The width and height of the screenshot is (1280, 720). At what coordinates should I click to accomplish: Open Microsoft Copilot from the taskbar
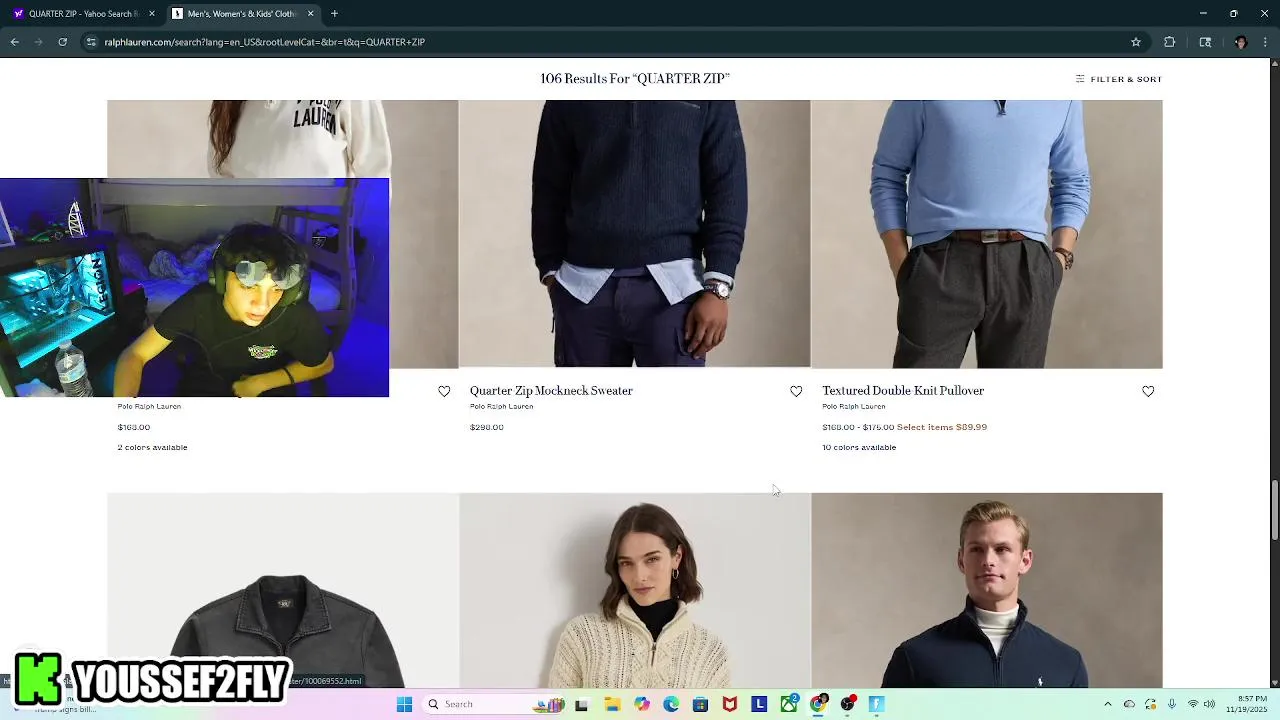tap(642, 704)
